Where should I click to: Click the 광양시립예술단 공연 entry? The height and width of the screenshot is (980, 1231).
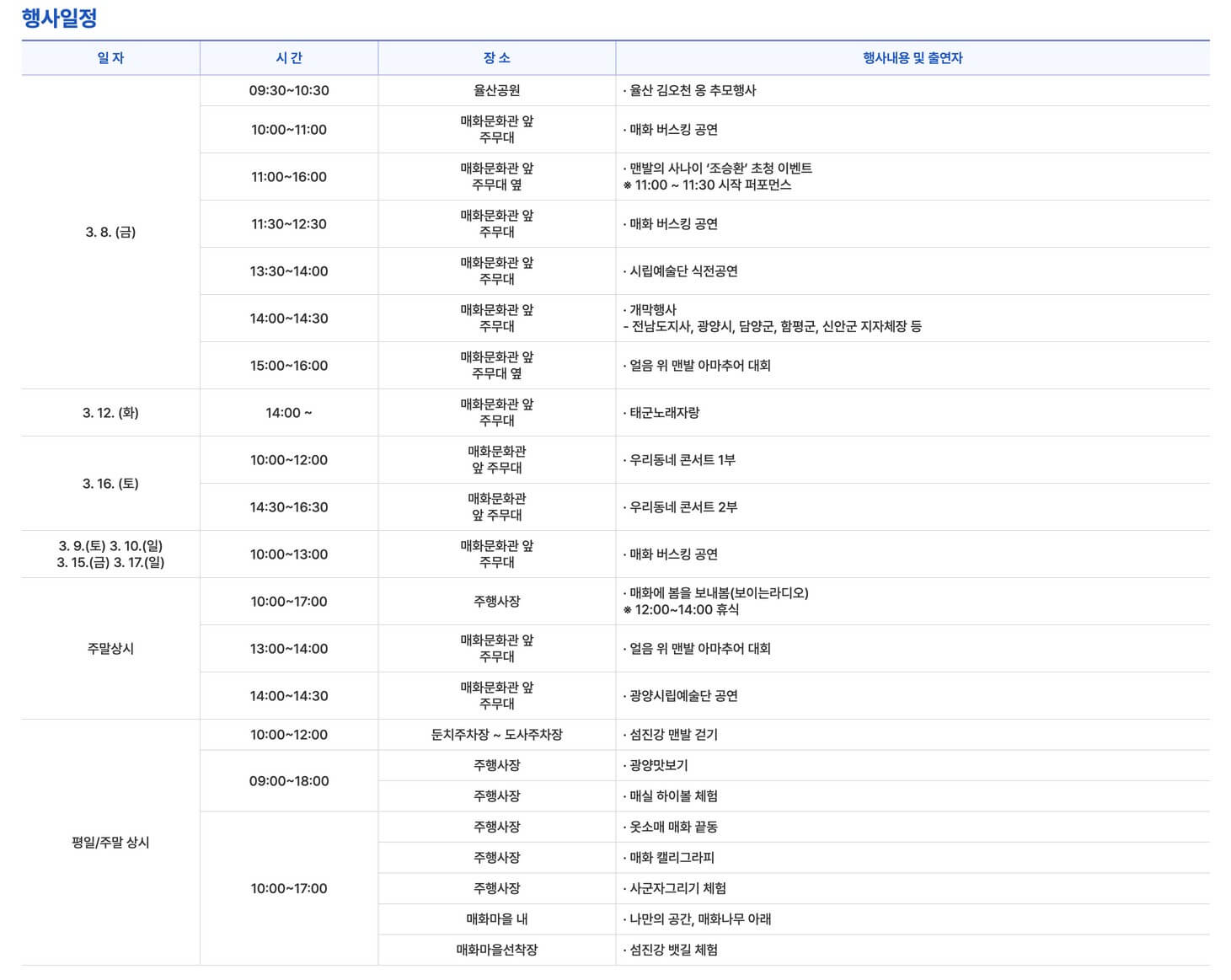click(x=680, y=696)
